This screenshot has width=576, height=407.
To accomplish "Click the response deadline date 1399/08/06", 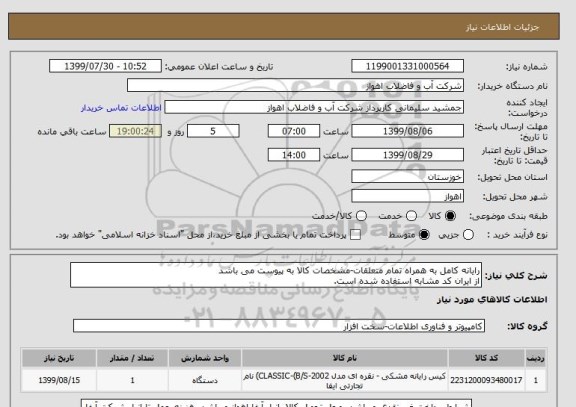I will pos(407,131).
